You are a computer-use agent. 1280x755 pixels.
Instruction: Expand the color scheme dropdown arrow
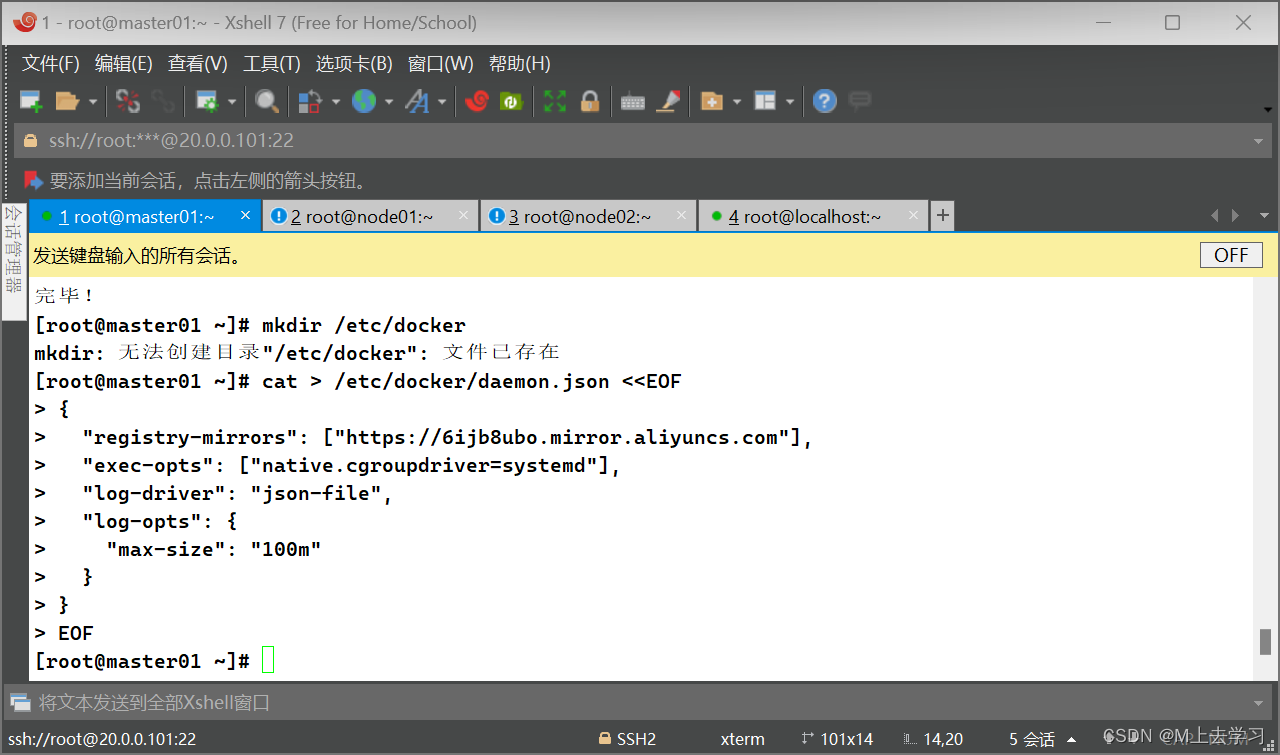coord(336,101)
